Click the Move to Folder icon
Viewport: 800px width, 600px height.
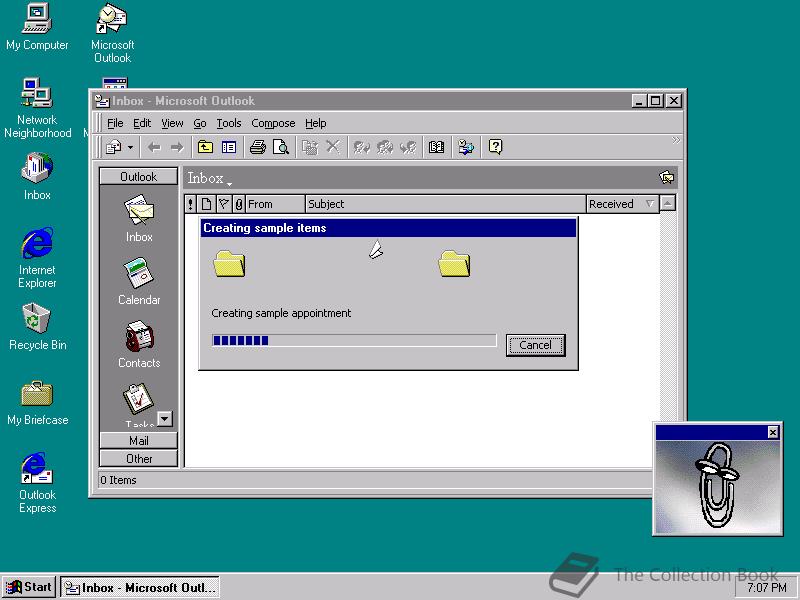click(x=310, y=147)
